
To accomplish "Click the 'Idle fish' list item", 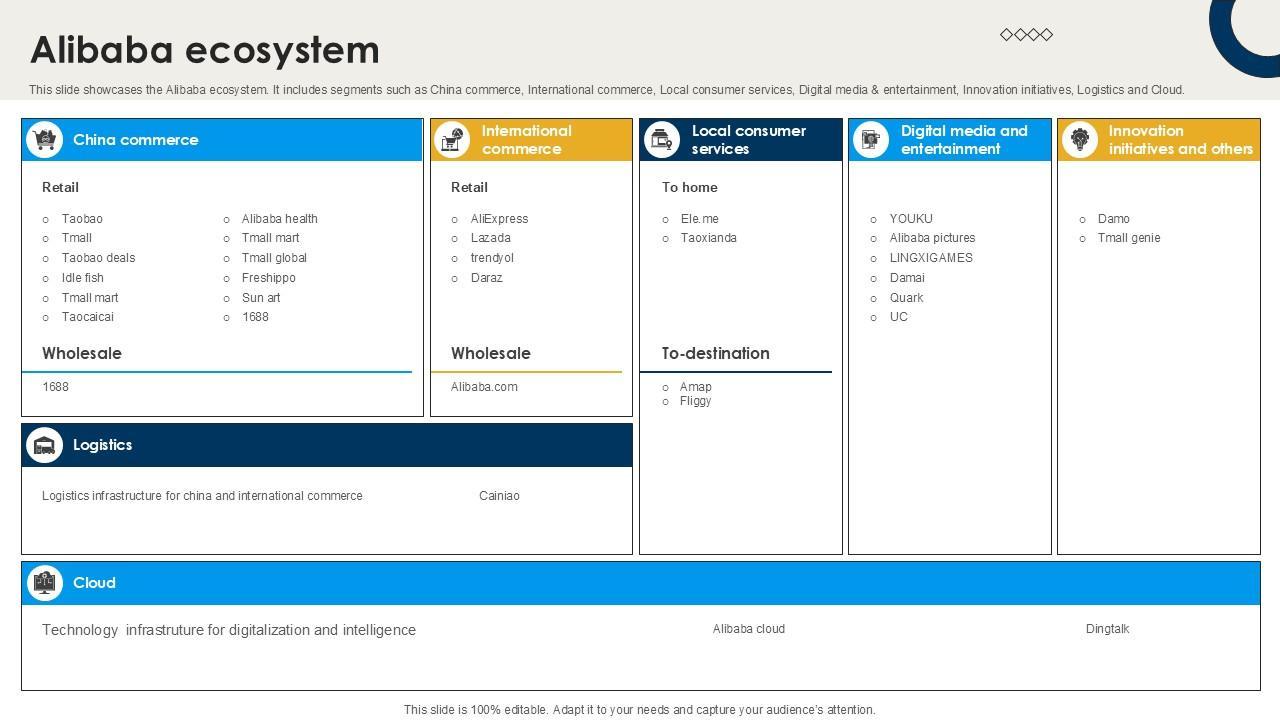I will 82,278.
